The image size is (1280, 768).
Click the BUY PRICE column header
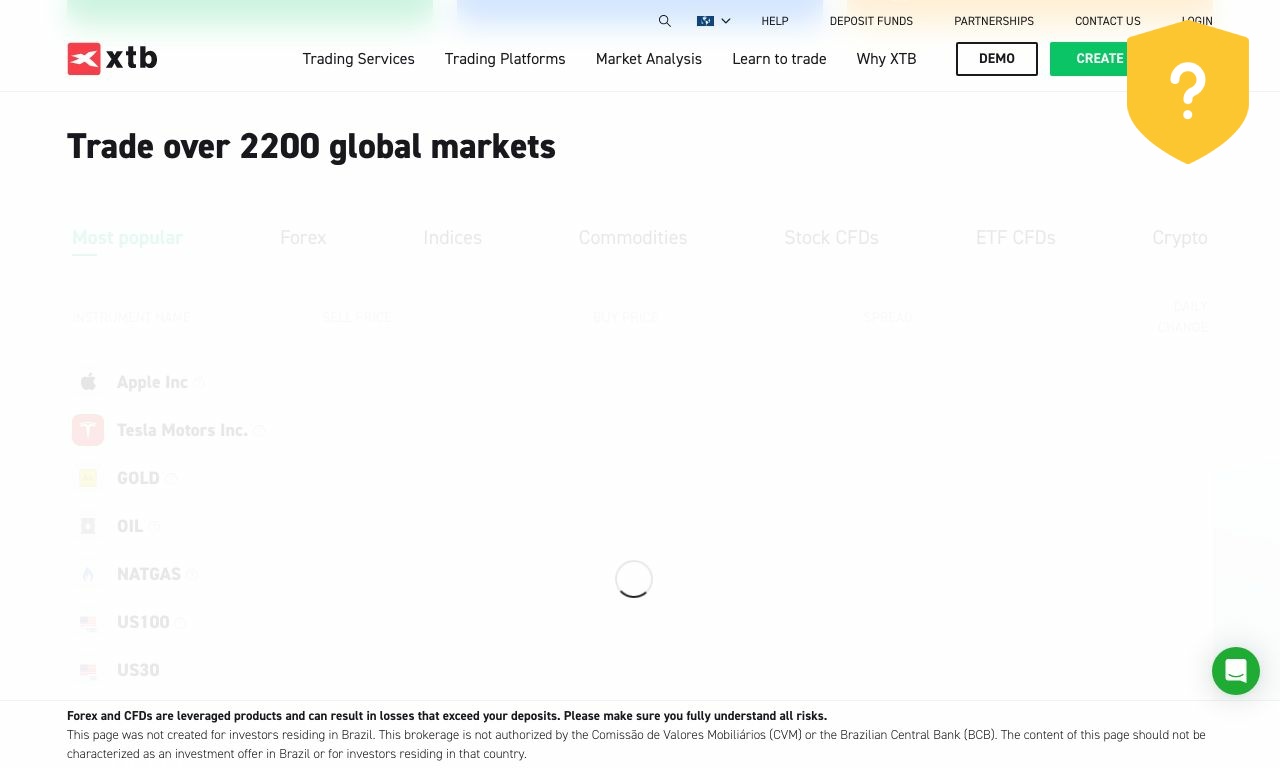point(626,317)
